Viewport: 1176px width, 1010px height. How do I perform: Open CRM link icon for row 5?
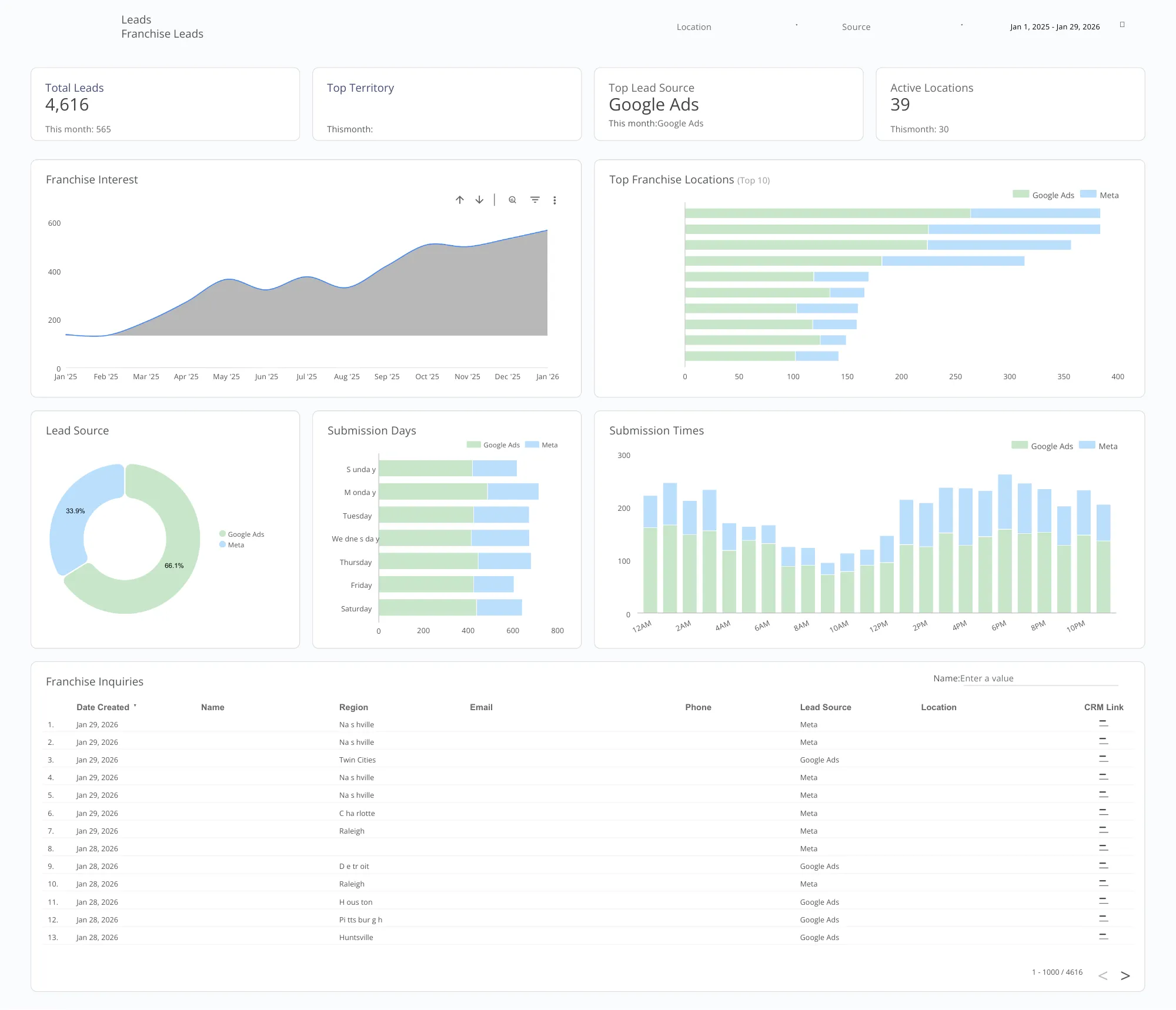(x=1104, y=794)
